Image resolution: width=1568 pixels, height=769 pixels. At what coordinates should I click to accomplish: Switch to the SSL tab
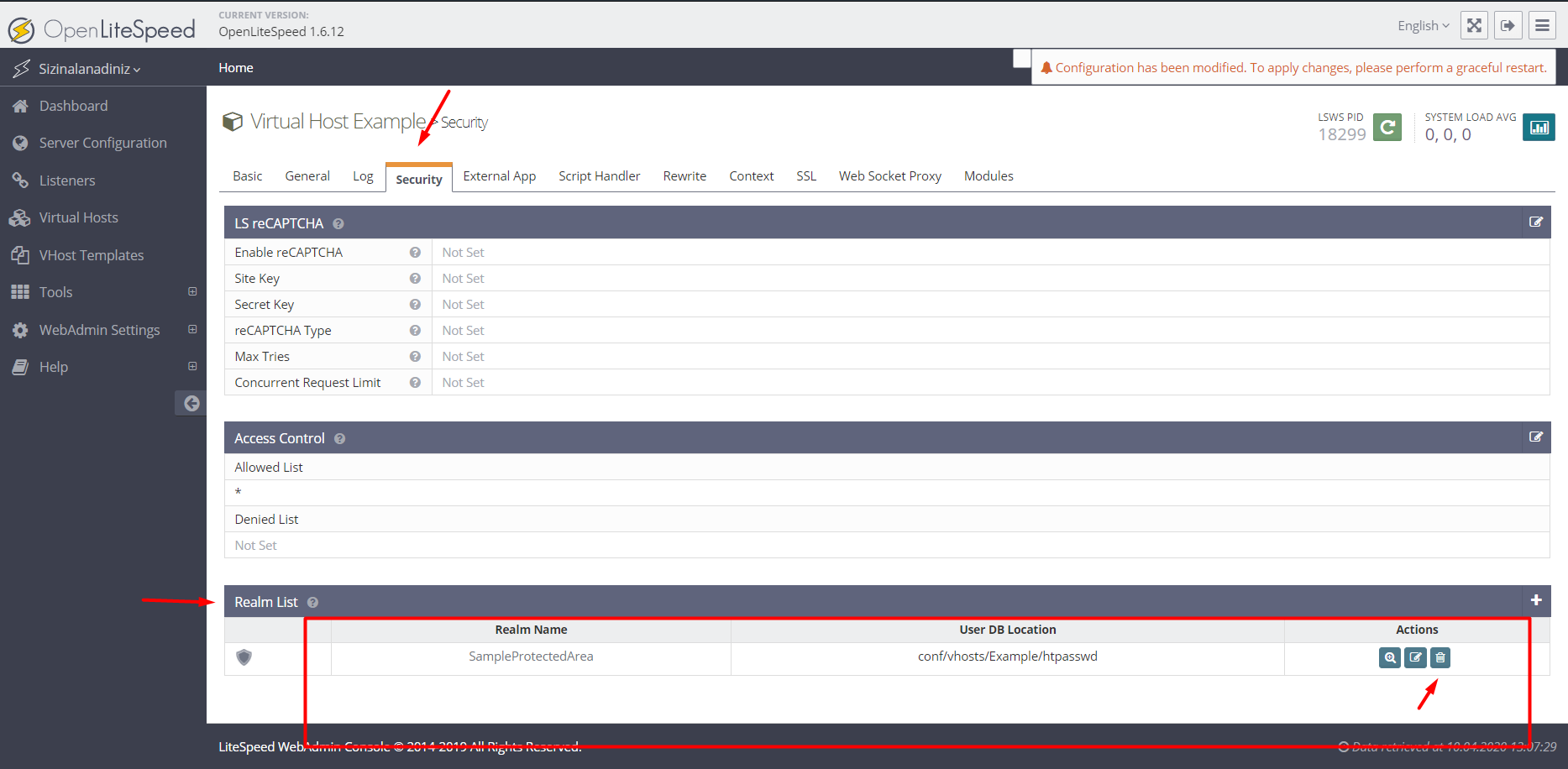click(806, 176)
